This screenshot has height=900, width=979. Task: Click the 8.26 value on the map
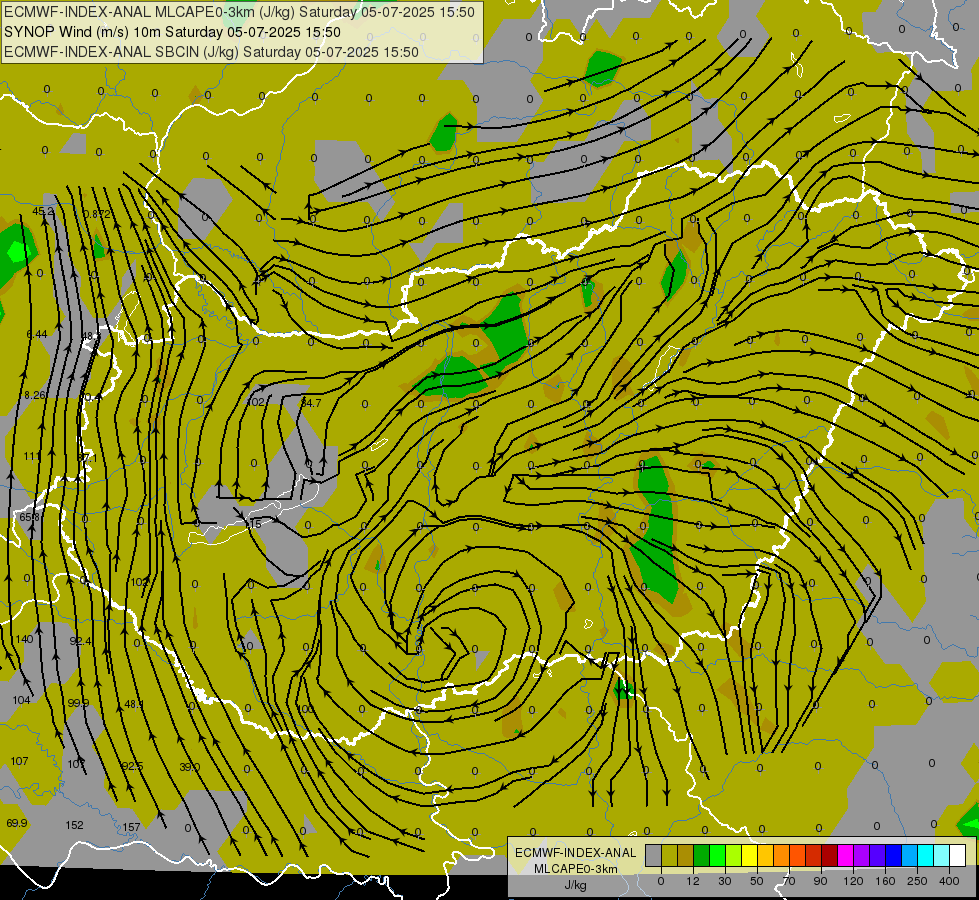[34, 395]
